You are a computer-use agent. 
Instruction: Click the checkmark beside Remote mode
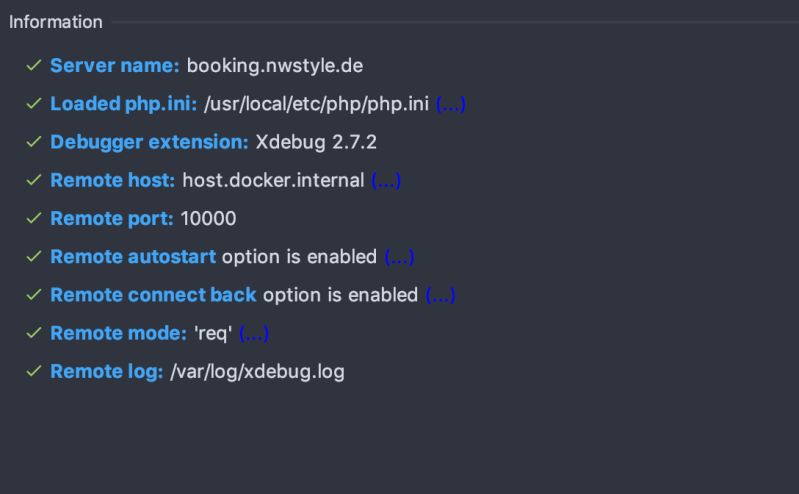[x=34, y=333]
